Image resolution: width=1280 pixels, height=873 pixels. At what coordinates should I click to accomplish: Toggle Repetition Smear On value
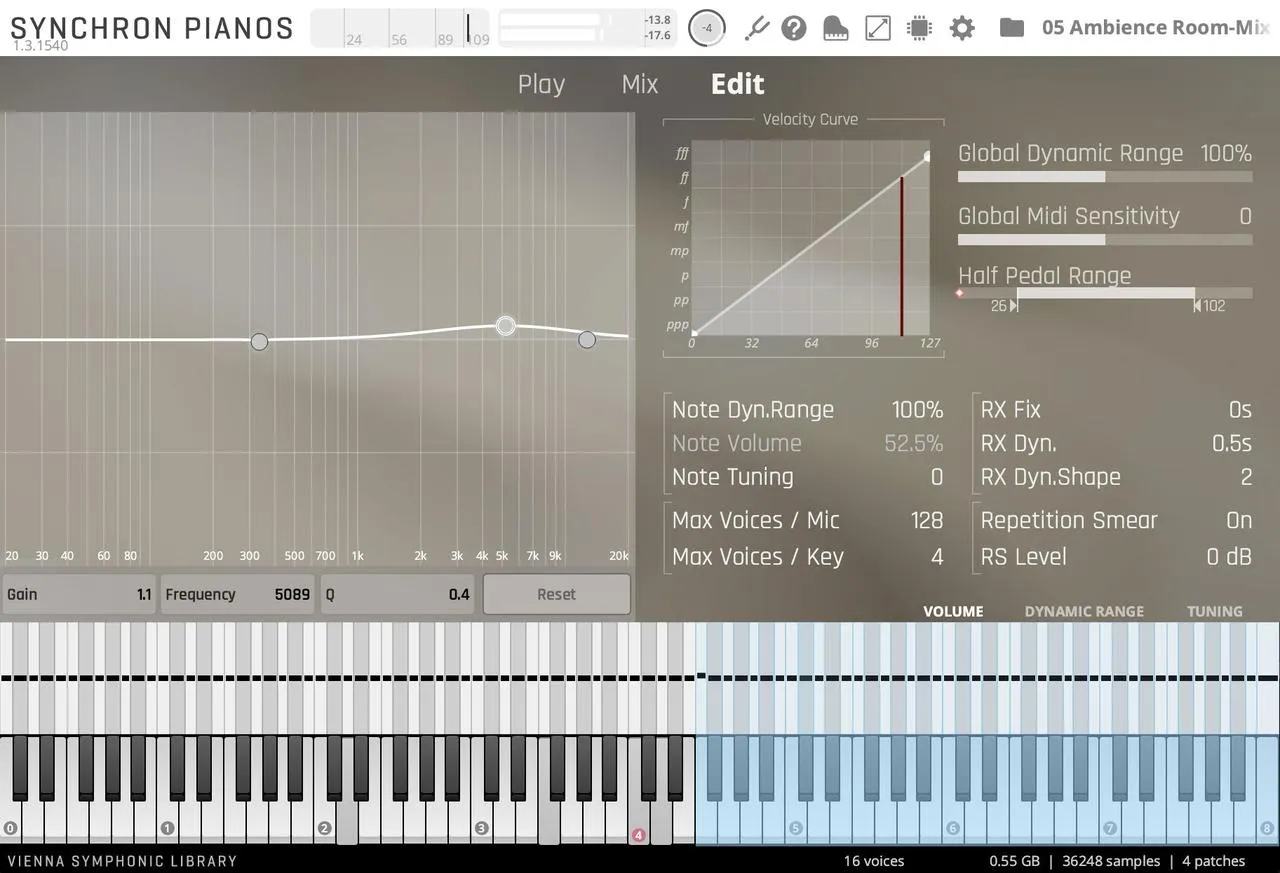pyautogui.click(x=1239, y=520)
